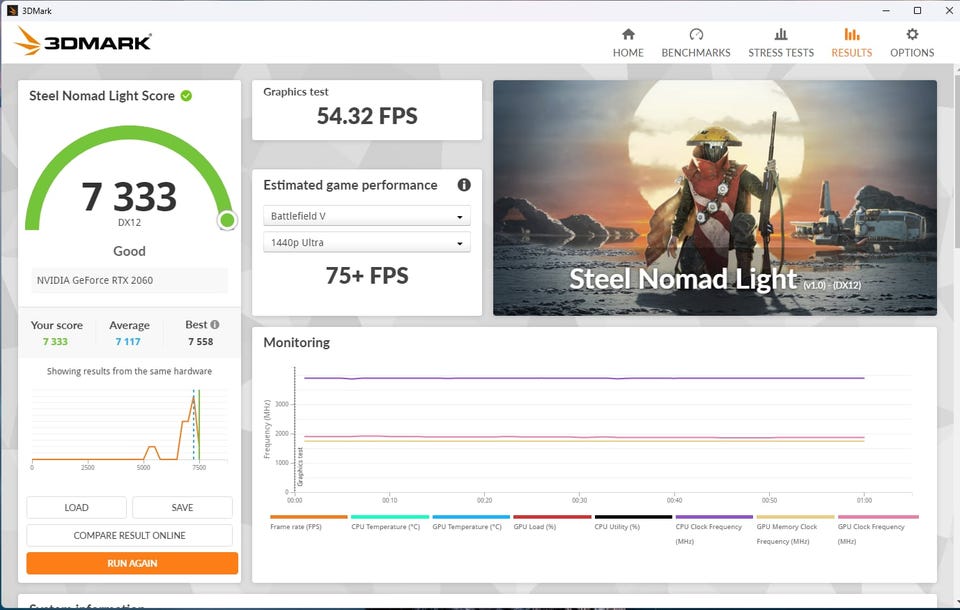Click the Benchmarks gauge icon
Screen dimensions: 960x610
point(696,34)
